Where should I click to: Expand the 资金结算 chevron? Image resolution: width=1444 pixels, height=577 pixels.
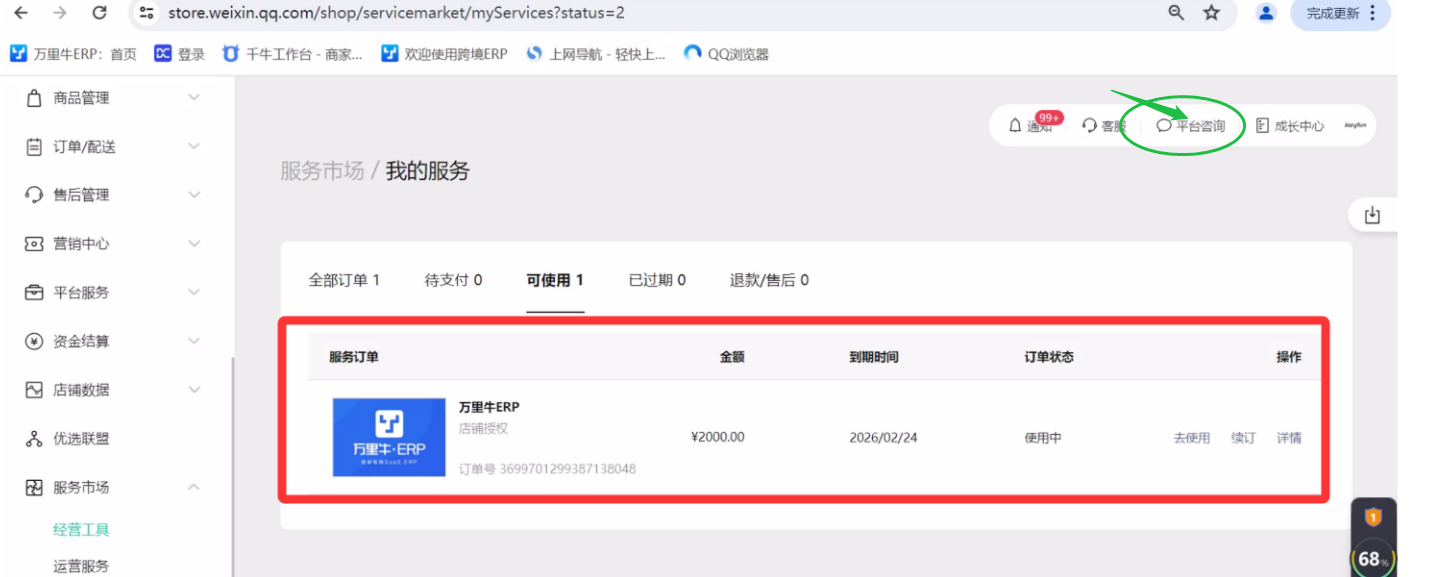[194, 341]
